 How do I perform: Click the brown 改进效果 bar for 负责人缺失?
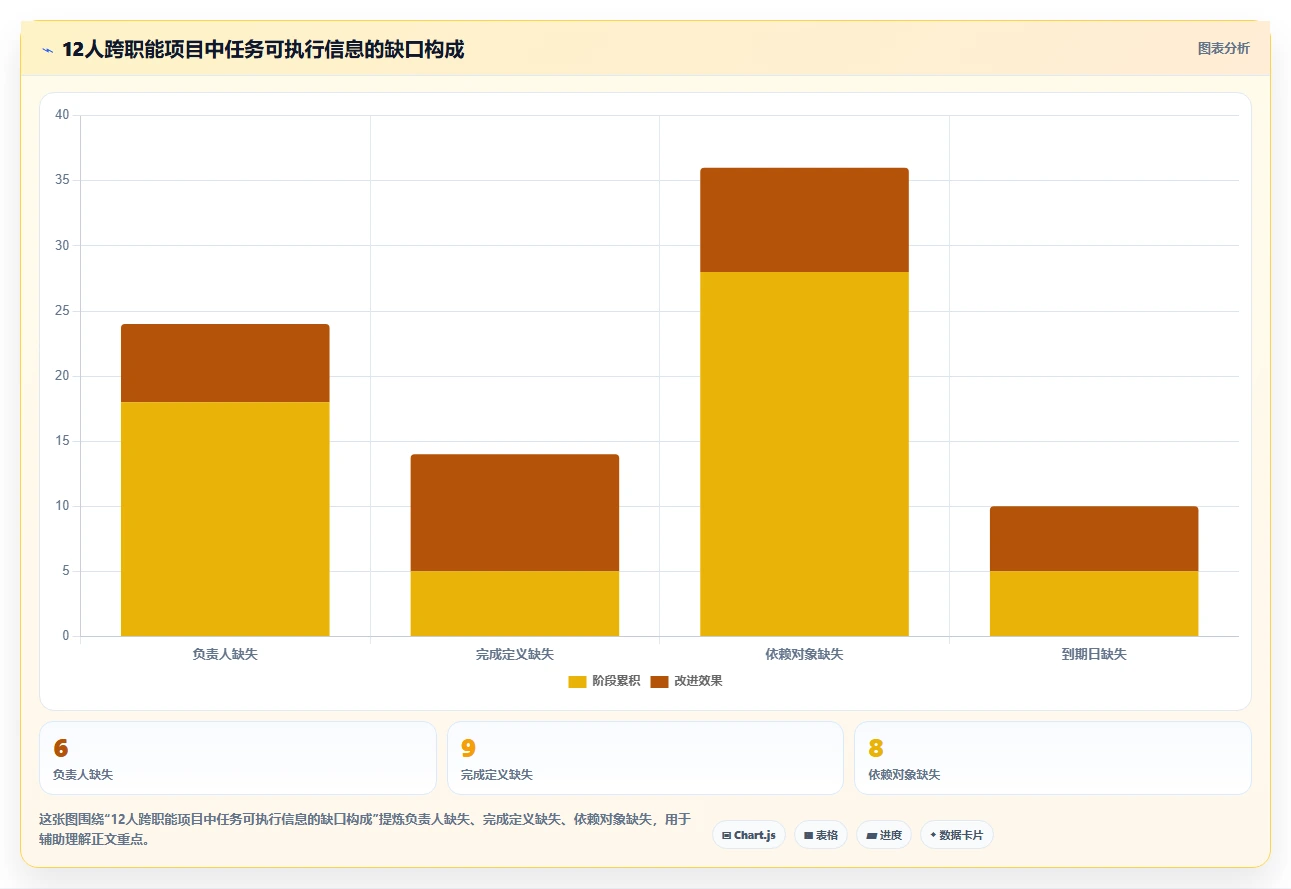[225, 363]
